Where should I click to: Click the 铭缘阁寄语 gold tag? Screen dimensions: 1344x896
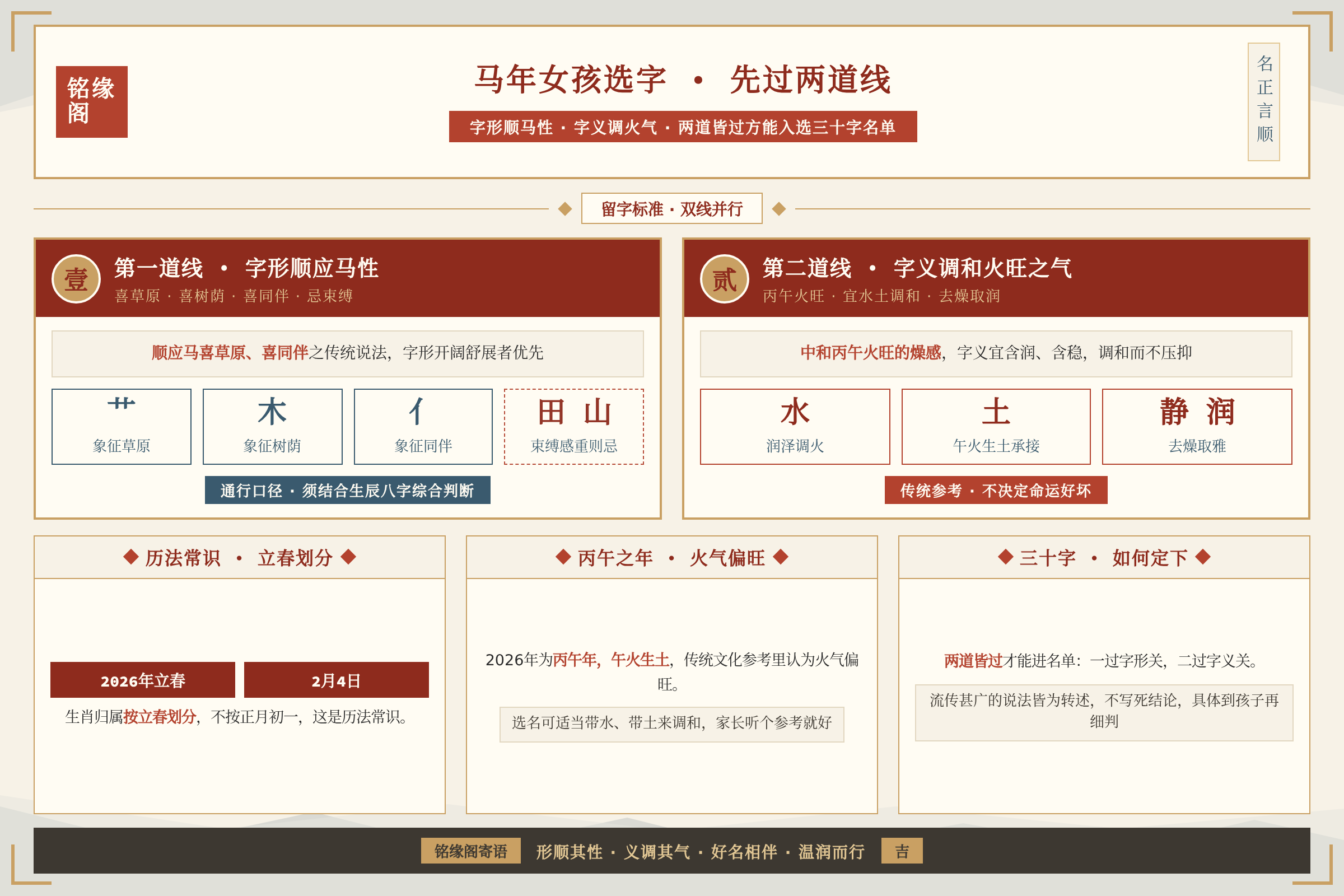(x=471, y=851)
